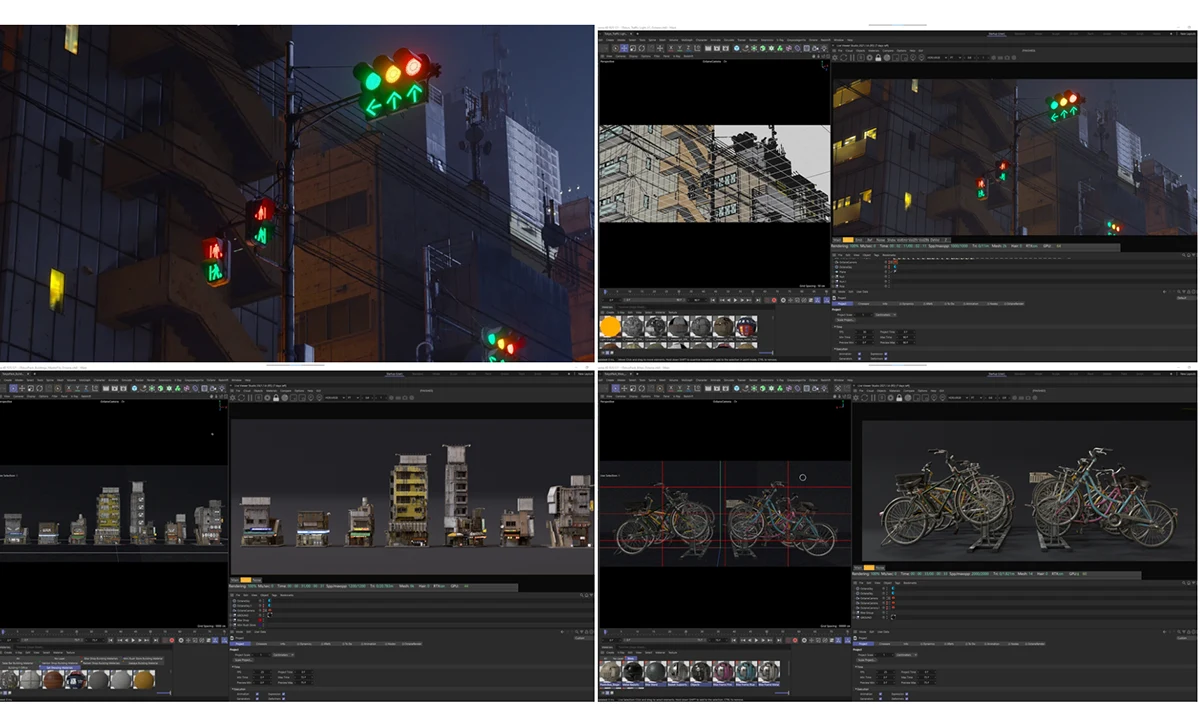Open the Project Scale unit dropdown in buildings scene

click(x=282, y=654)
